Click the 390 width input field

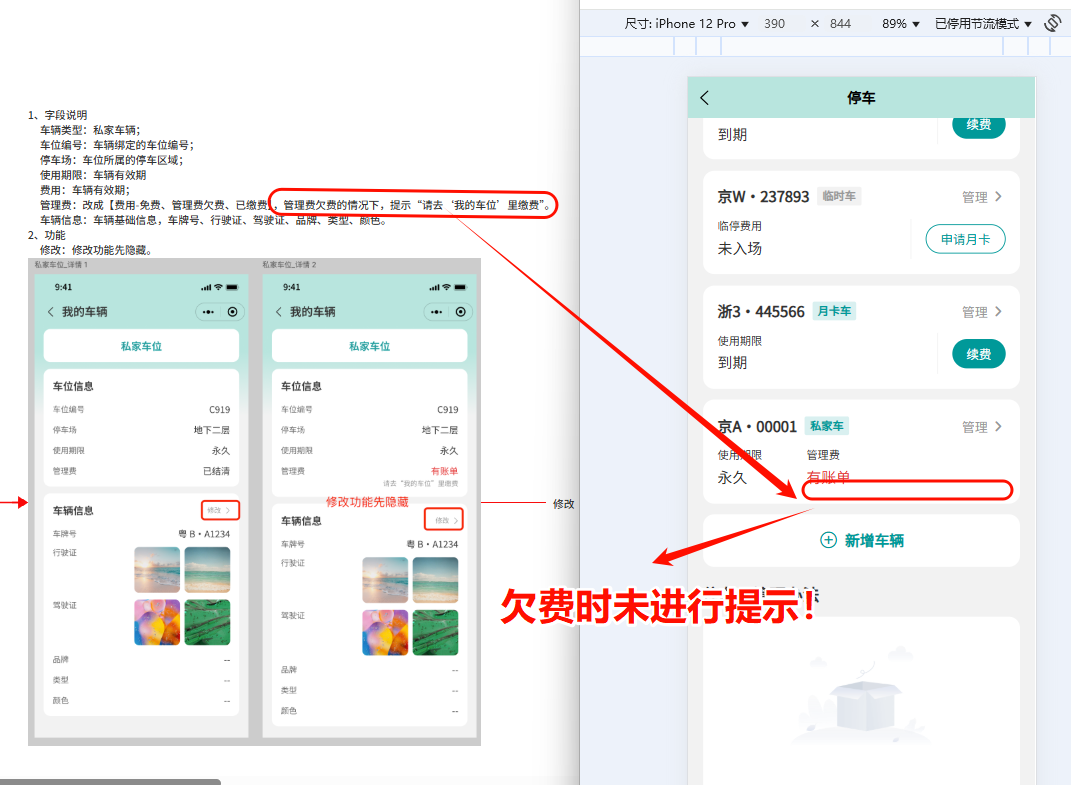[774, 23]
